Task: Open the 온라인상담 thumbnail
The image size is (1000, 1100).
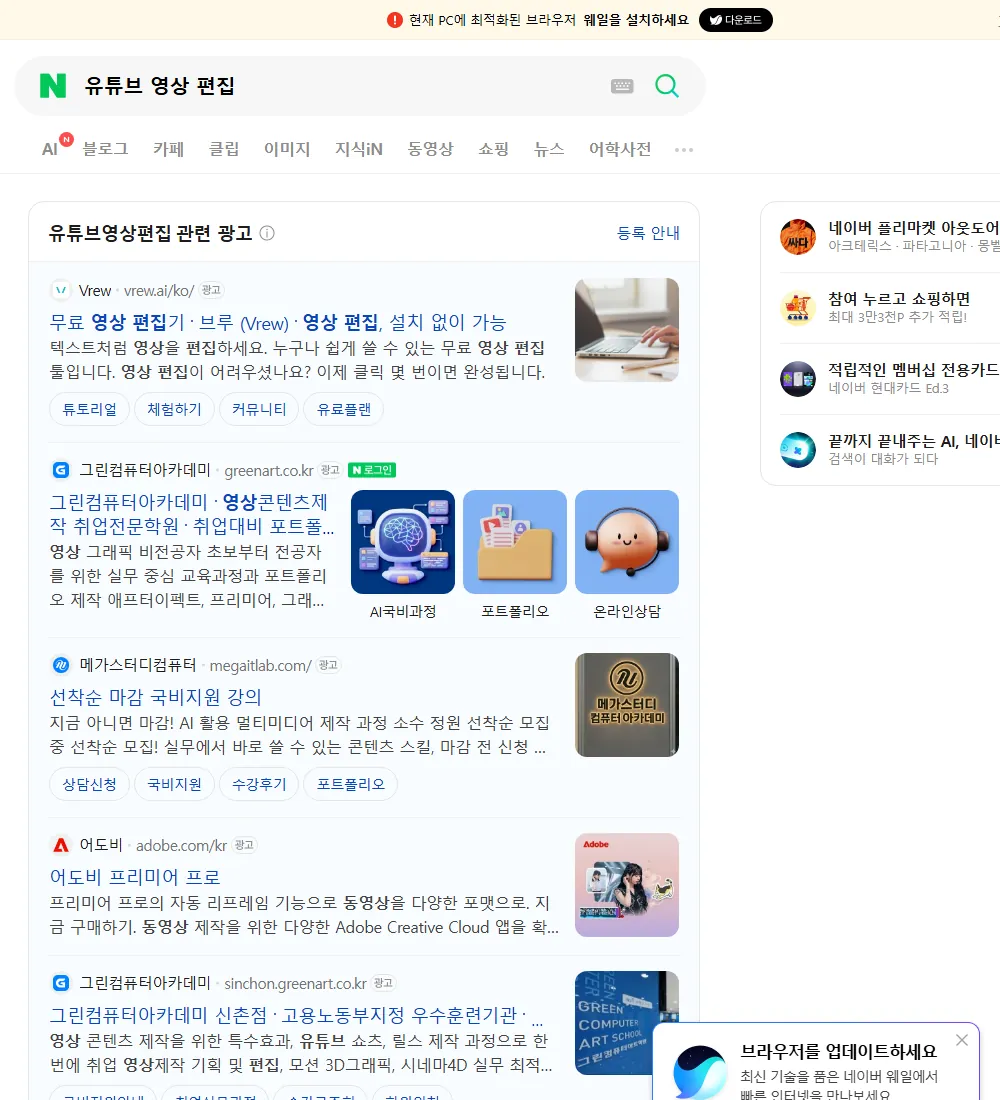Action: [627, 542]
